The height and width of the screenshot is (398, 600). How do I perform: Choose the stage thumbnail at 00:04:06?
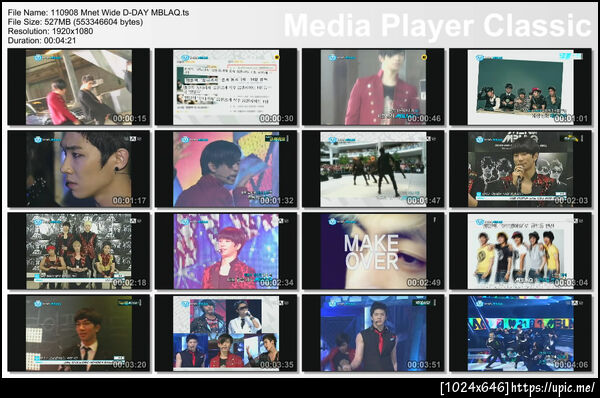520,333
